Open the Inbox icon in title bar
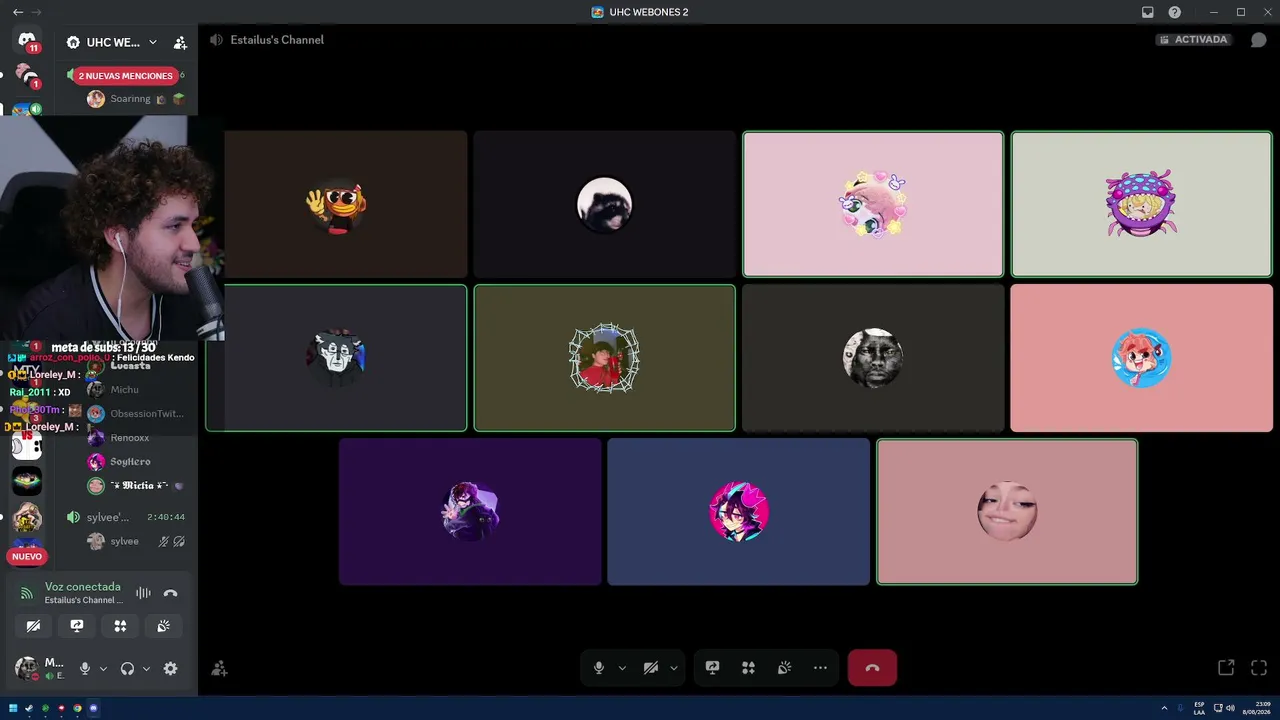 coord(1148,12)
